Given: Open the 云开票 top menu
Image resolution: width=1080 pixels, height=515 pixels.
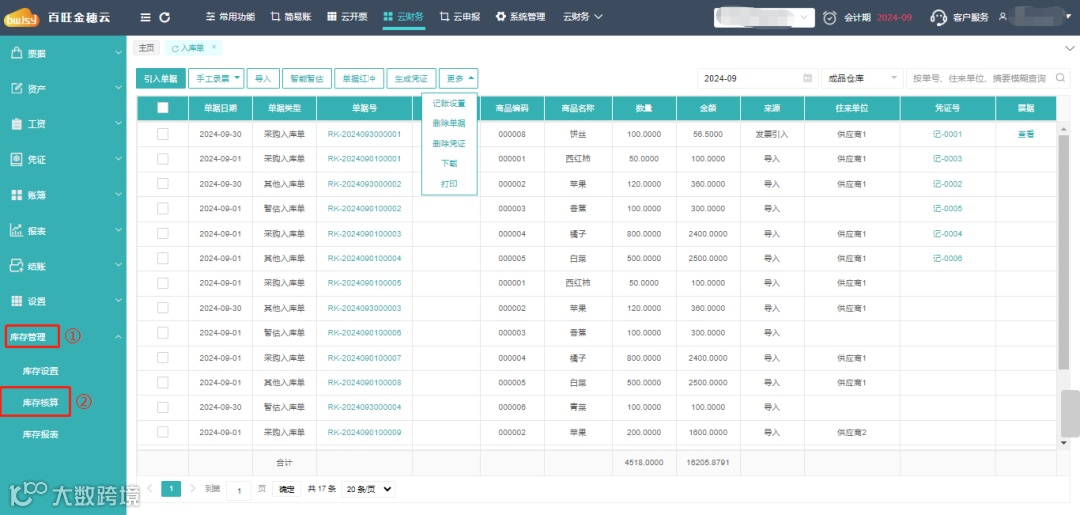Looking at the screenshot, I should [347, 17].
